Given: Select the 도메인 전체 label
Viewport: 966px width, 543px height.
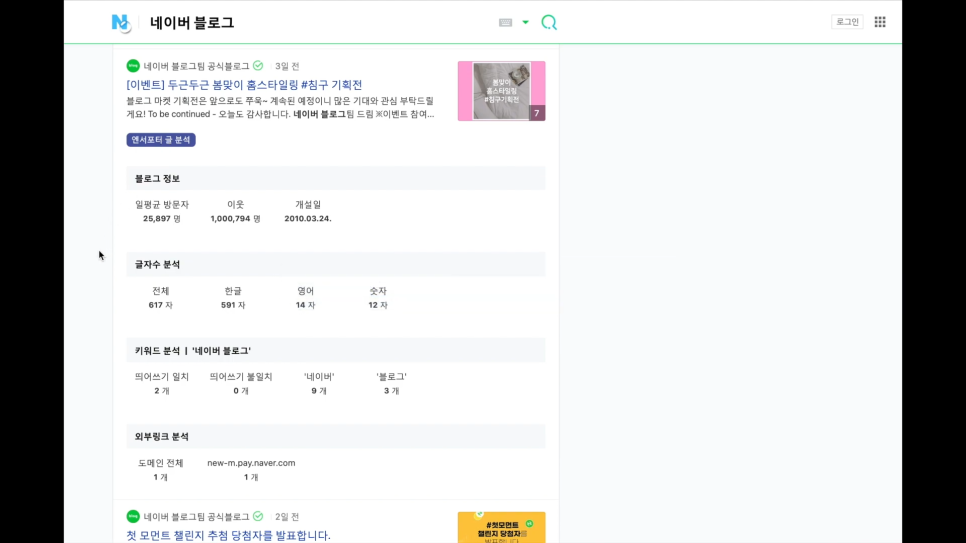Looking at the screenshot, I should click(x=161, y=463).
